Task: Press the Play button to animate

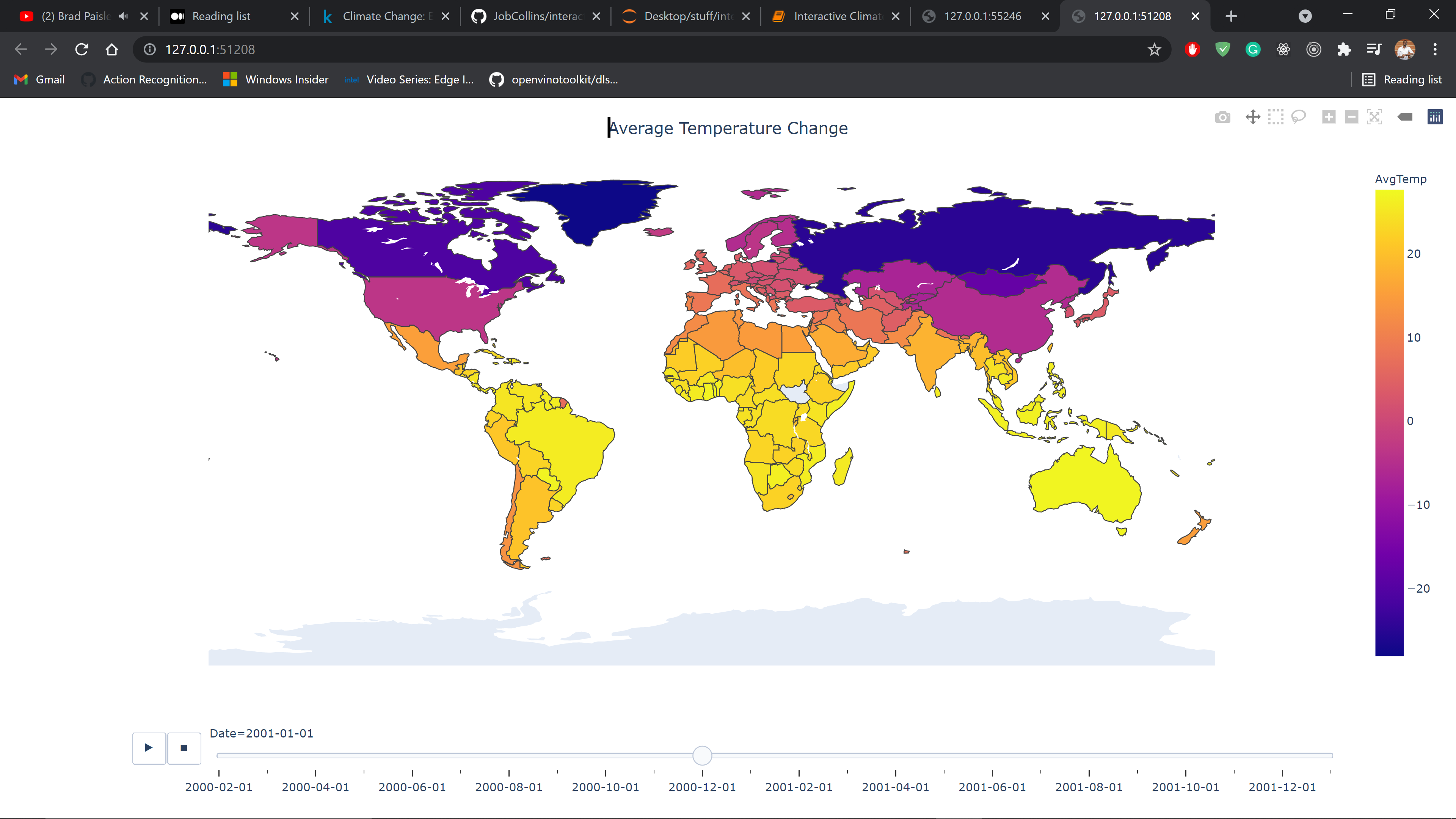Action: click(x=148, y=748)
